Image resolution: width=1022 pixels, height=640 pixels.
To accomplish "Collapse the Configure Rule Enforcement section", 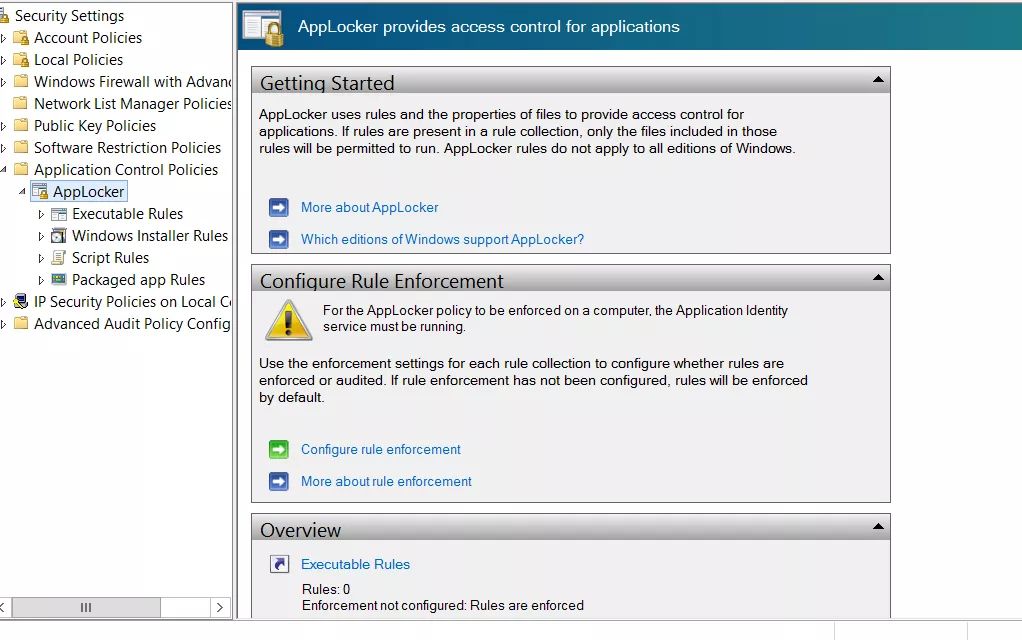I will tap(878, 277).
